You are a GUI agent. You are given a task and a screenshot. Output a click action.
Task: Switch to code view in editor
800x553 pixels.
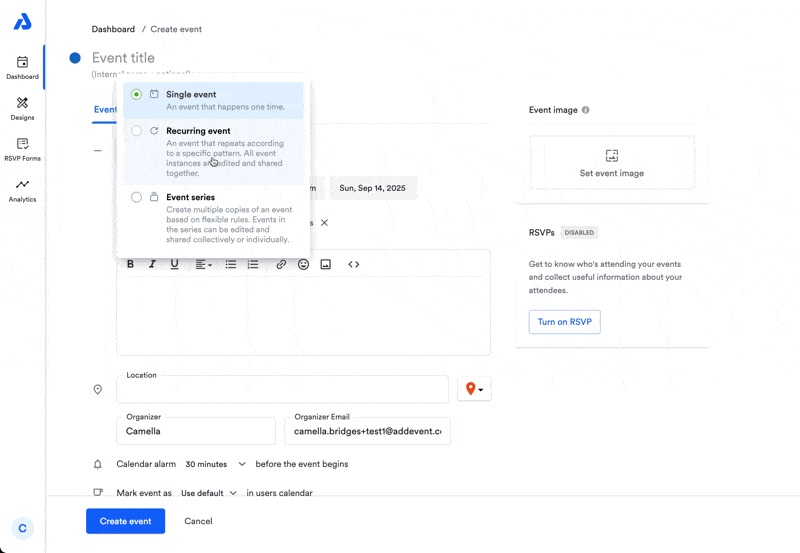point(354,264)
